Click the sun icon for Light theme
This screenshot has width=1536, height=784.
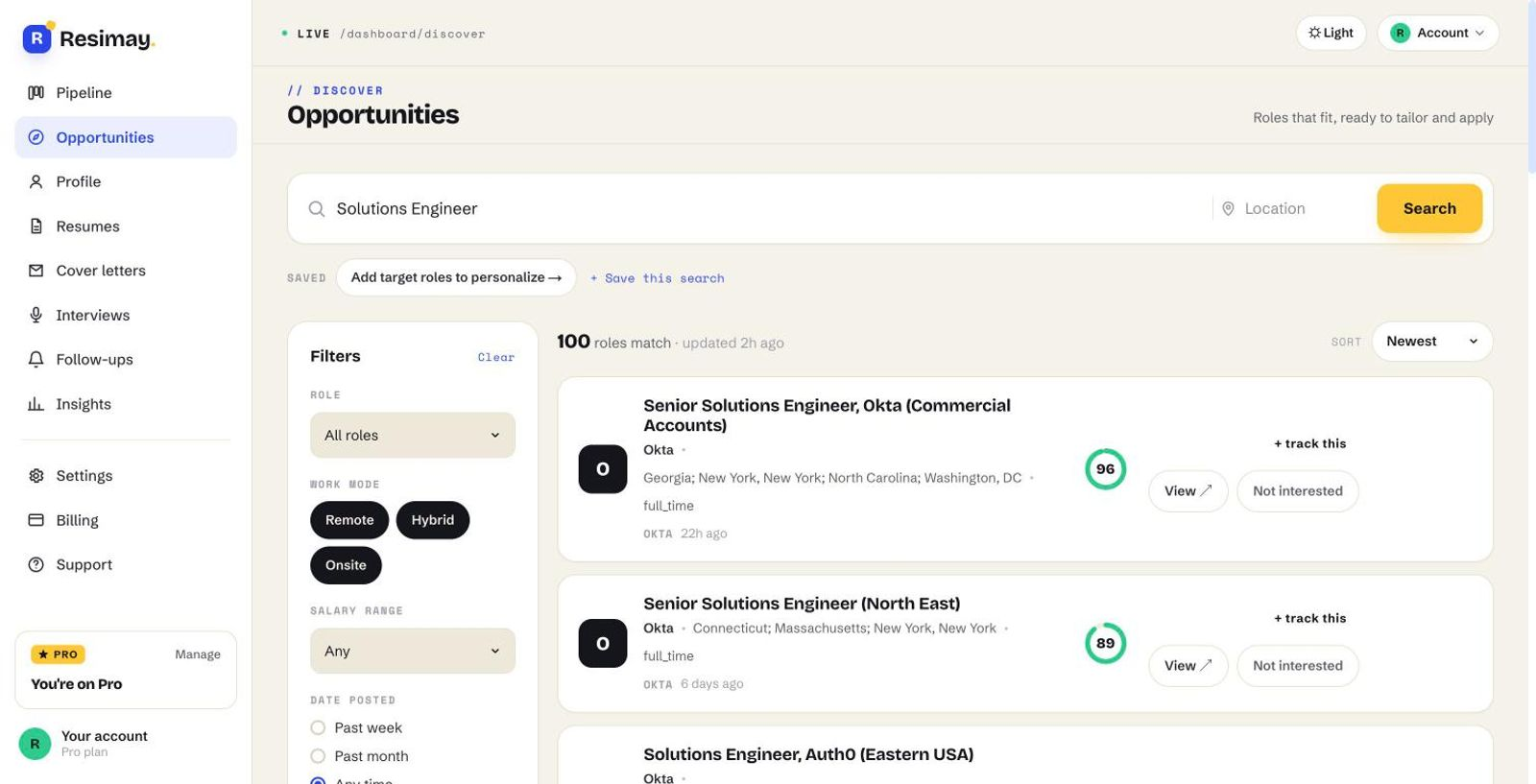click(x=1314, y=33)
